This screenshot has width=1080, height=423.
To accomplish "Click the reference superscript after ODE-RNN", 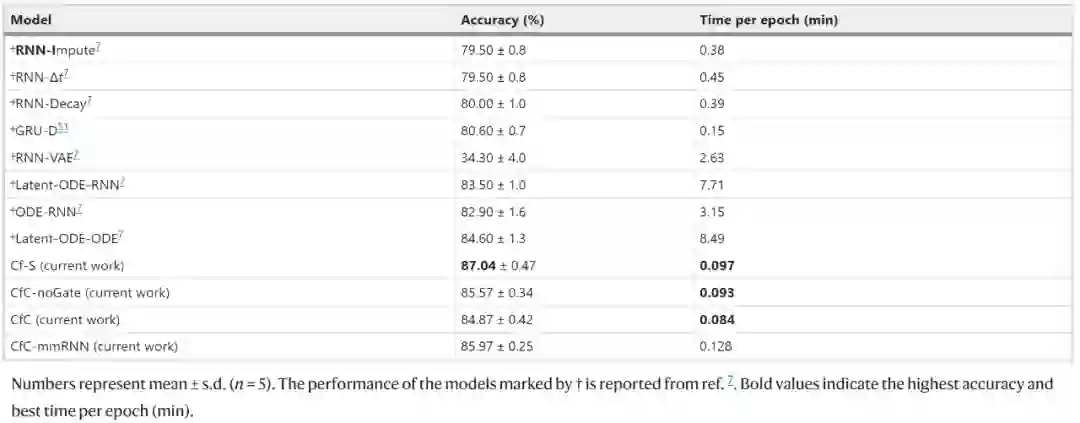I will point(79,207).
